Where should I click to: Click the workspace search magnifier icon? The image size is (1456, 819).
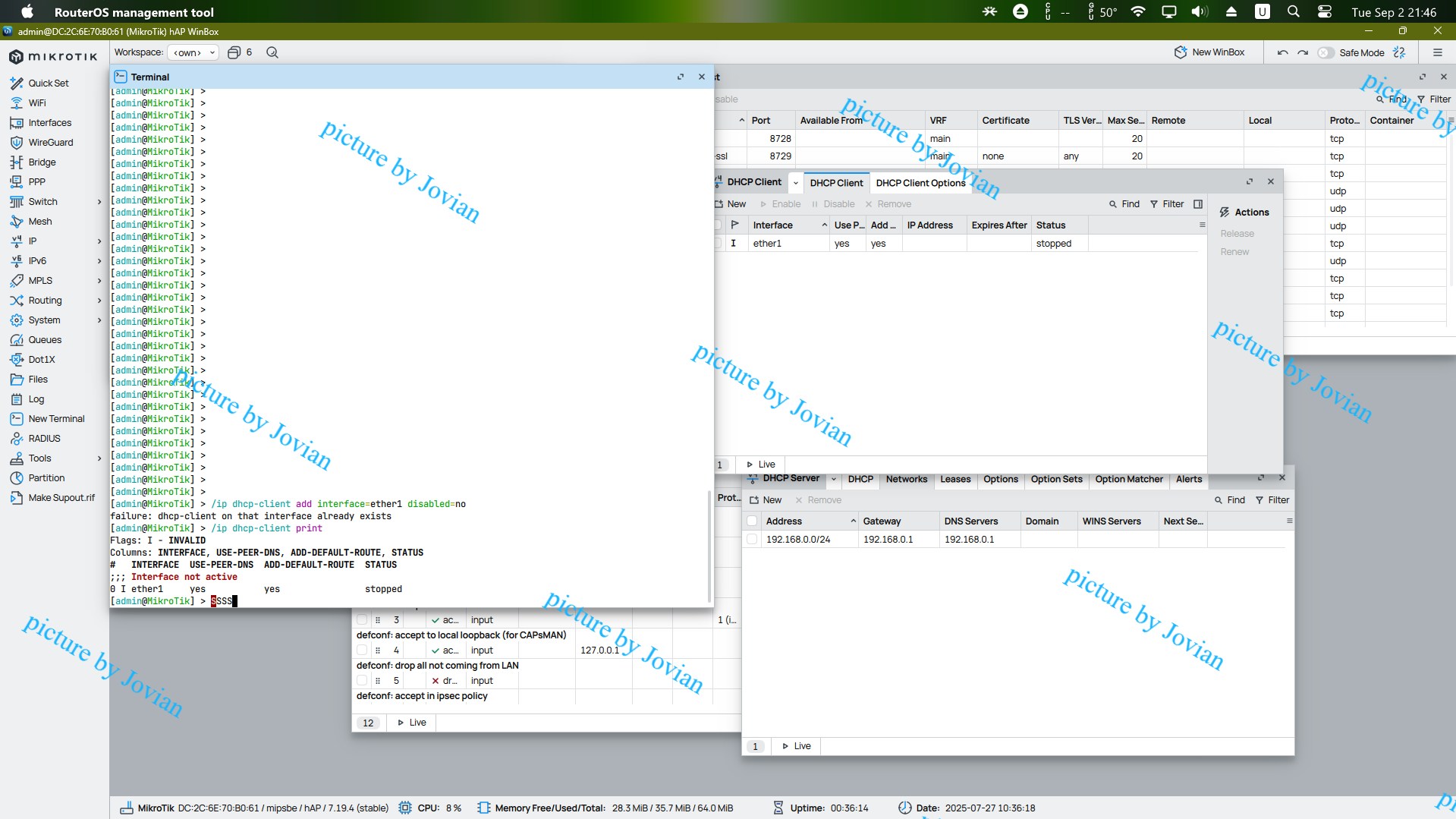tap(272, 52)
